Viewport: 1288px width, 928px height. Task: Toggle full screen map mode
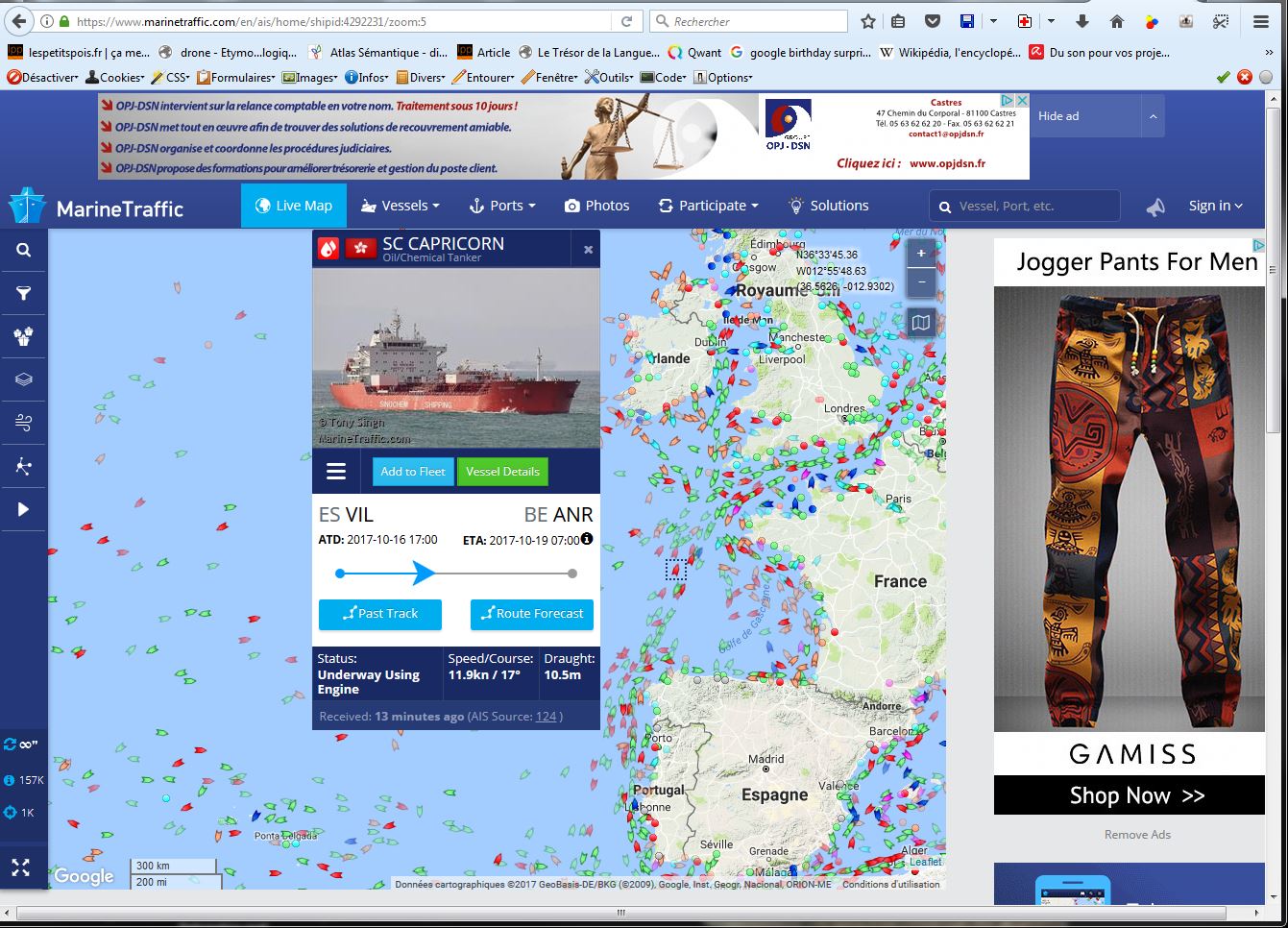coord(21,867)
